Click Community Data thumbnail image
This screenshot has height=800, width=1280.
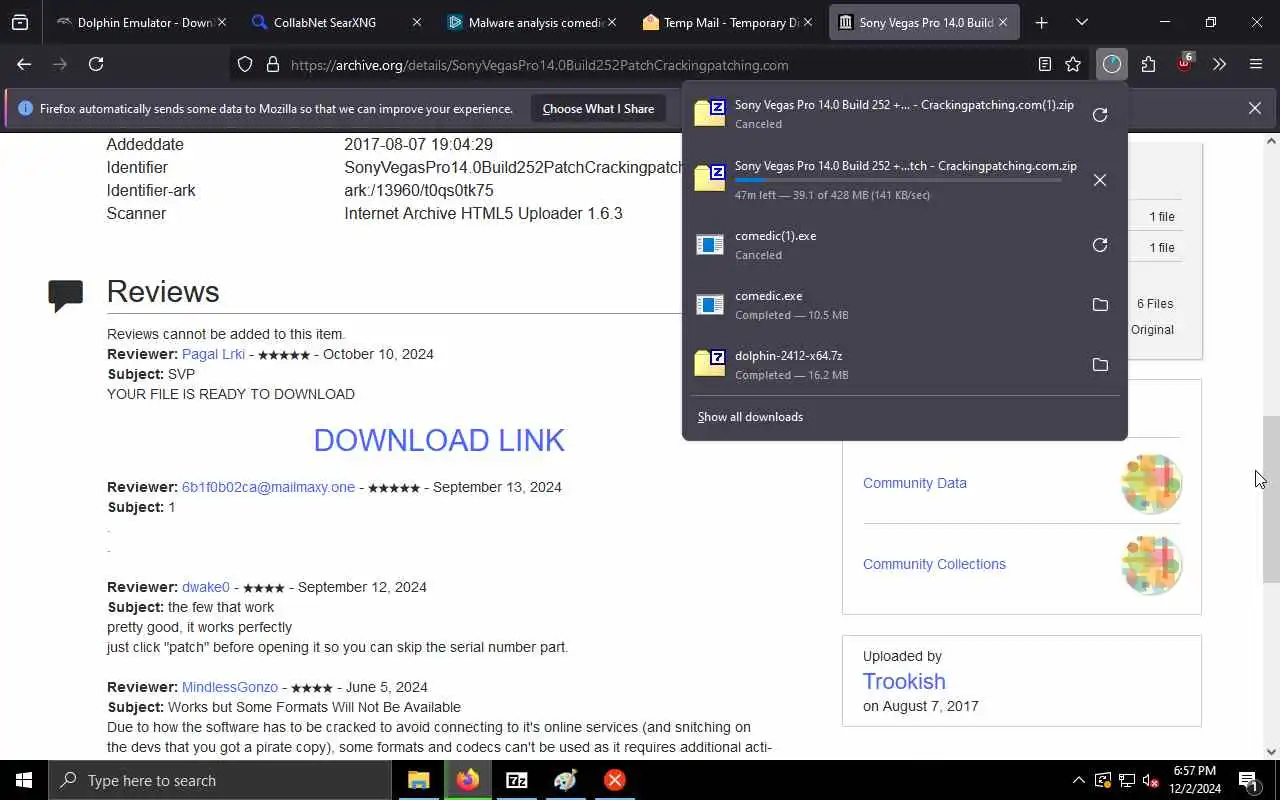point(1151,483)
